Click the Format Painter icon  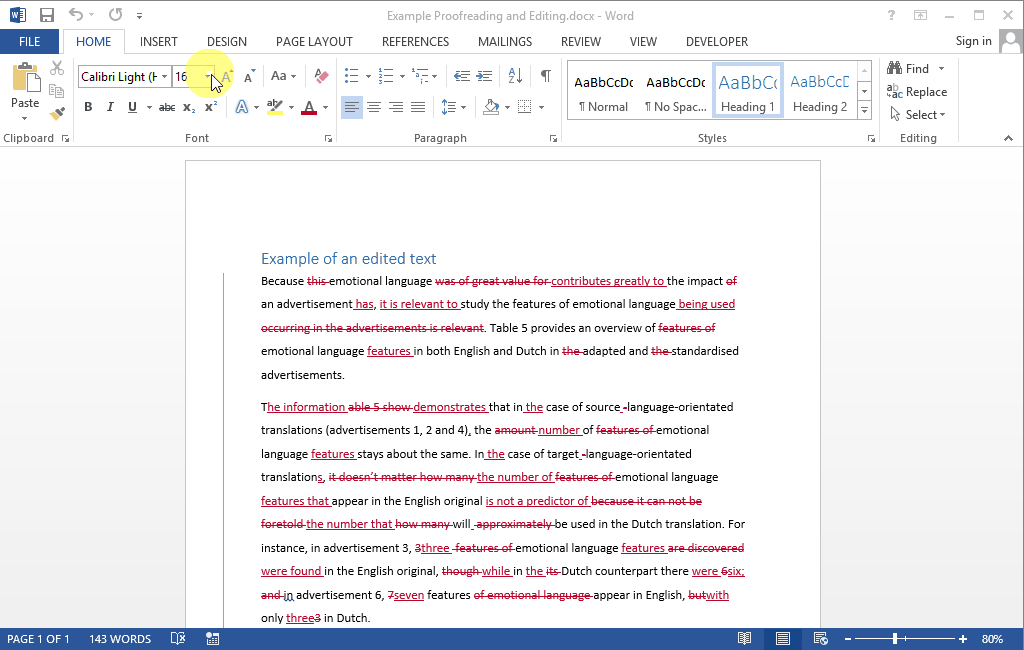[x=57, y=113]
